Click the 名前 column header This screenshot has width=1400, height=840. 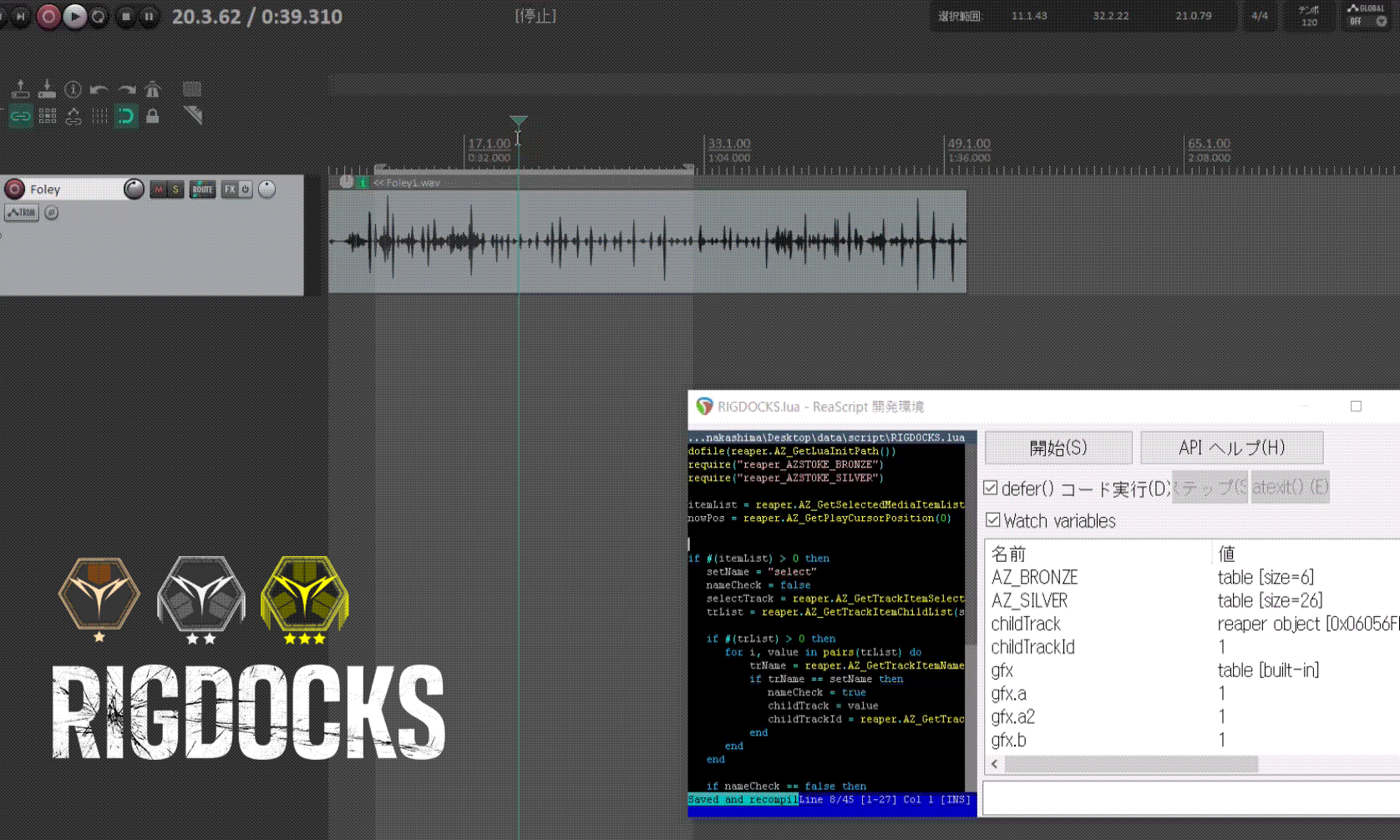[1098, 554]
